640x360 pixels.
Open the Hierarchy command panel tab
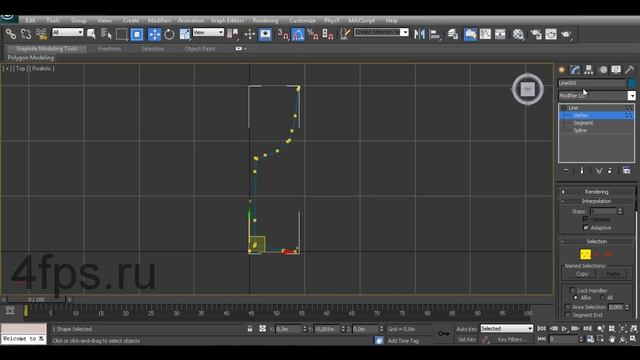coord(589,70)
